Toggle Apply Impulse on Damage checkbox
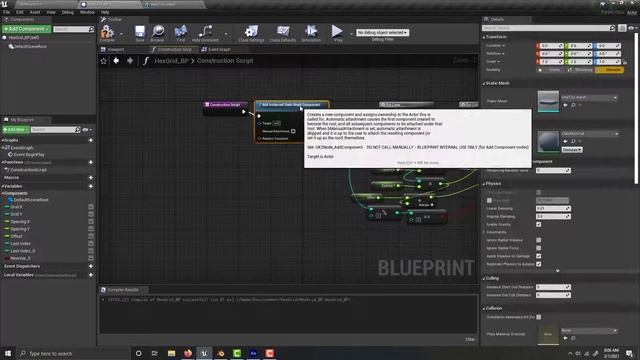Viewport: 640px width, 360px height. (539, 256)
